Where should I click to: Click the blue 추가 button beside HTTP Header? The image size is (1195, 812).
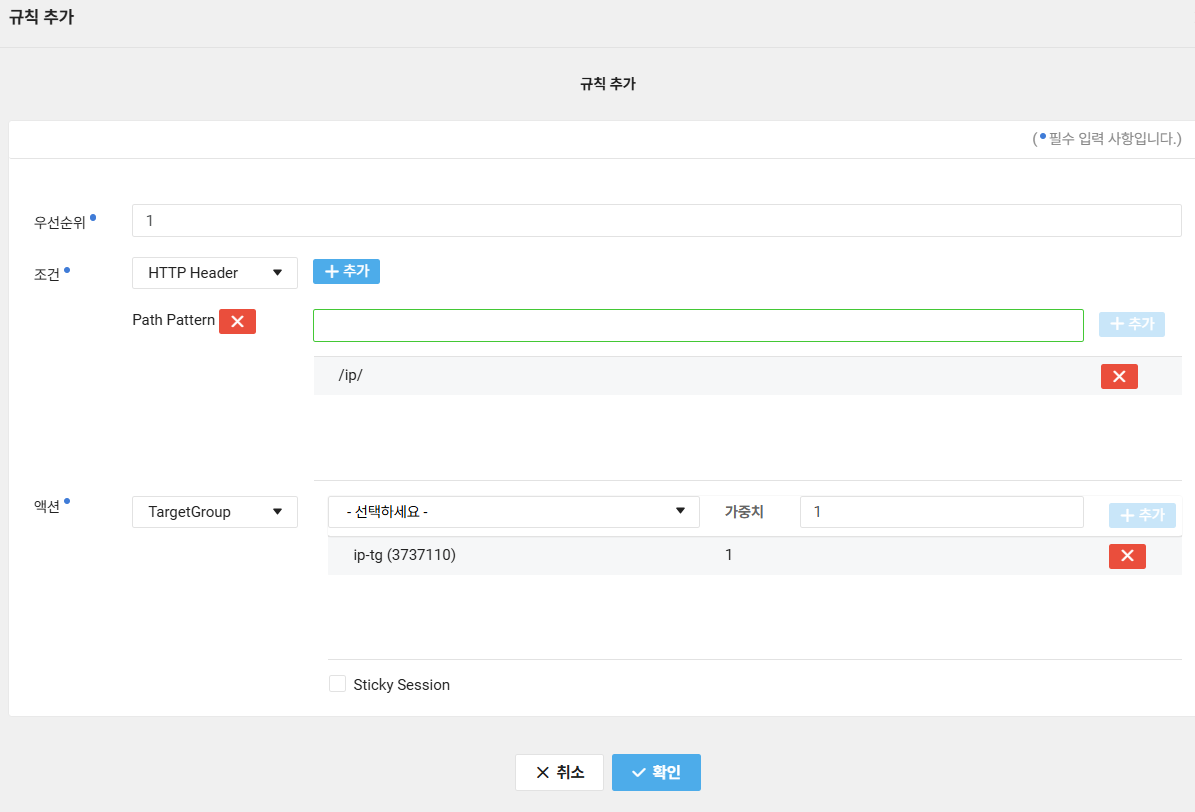click(346, 271)
